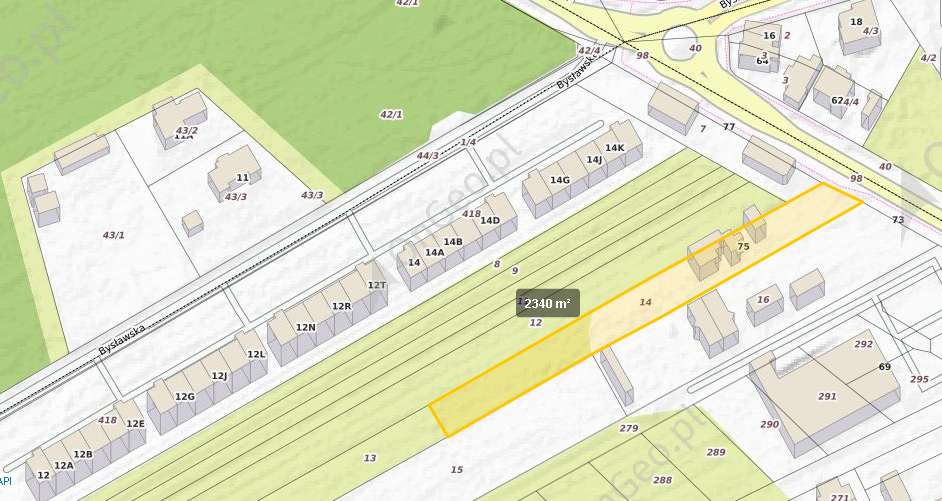Select building number 18
Image resolution: width=942 pixels, height=501 pixels.
tap(857, 22)
